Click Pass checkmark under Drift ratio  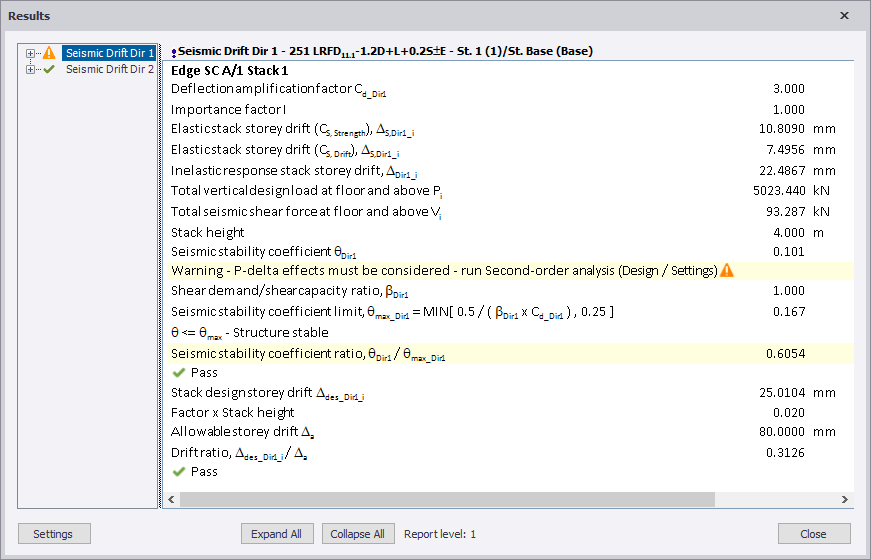[178, 472]
